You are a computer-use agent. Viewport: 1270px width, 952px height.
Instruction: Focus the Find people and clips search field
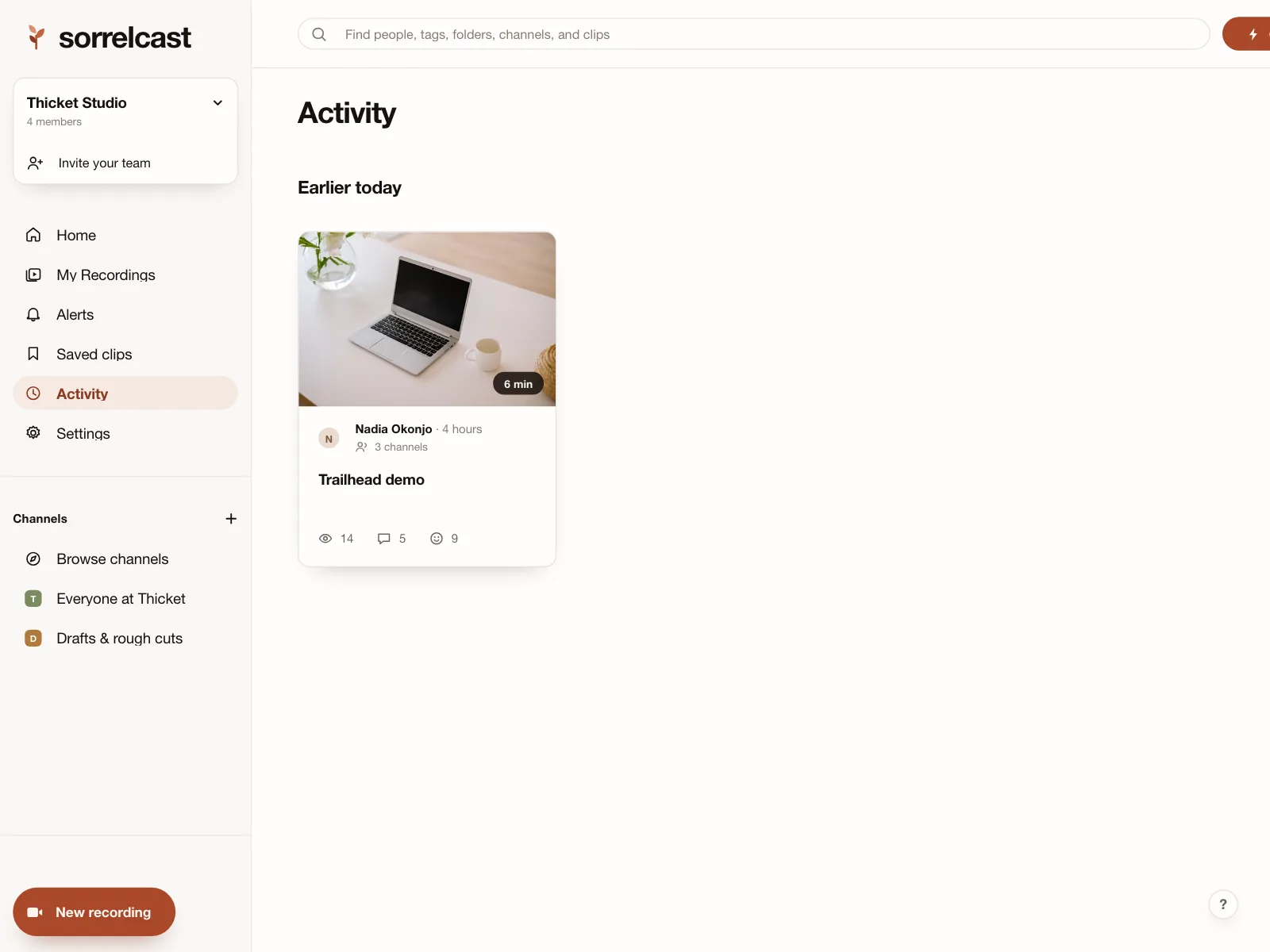(754, 34)
